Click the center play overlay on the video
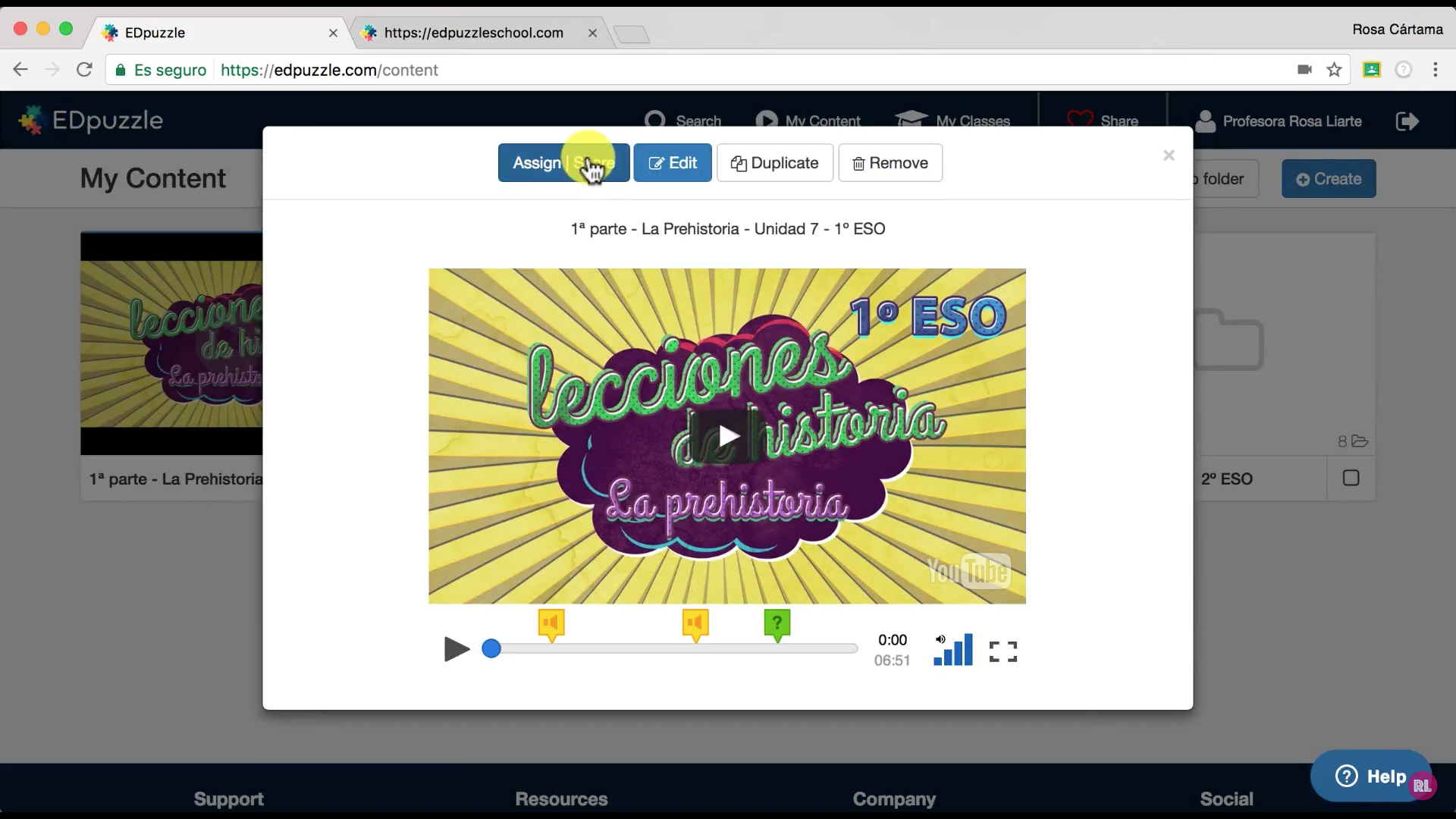The height and width of the screenshot is (819, 1456). pos(728,436)
